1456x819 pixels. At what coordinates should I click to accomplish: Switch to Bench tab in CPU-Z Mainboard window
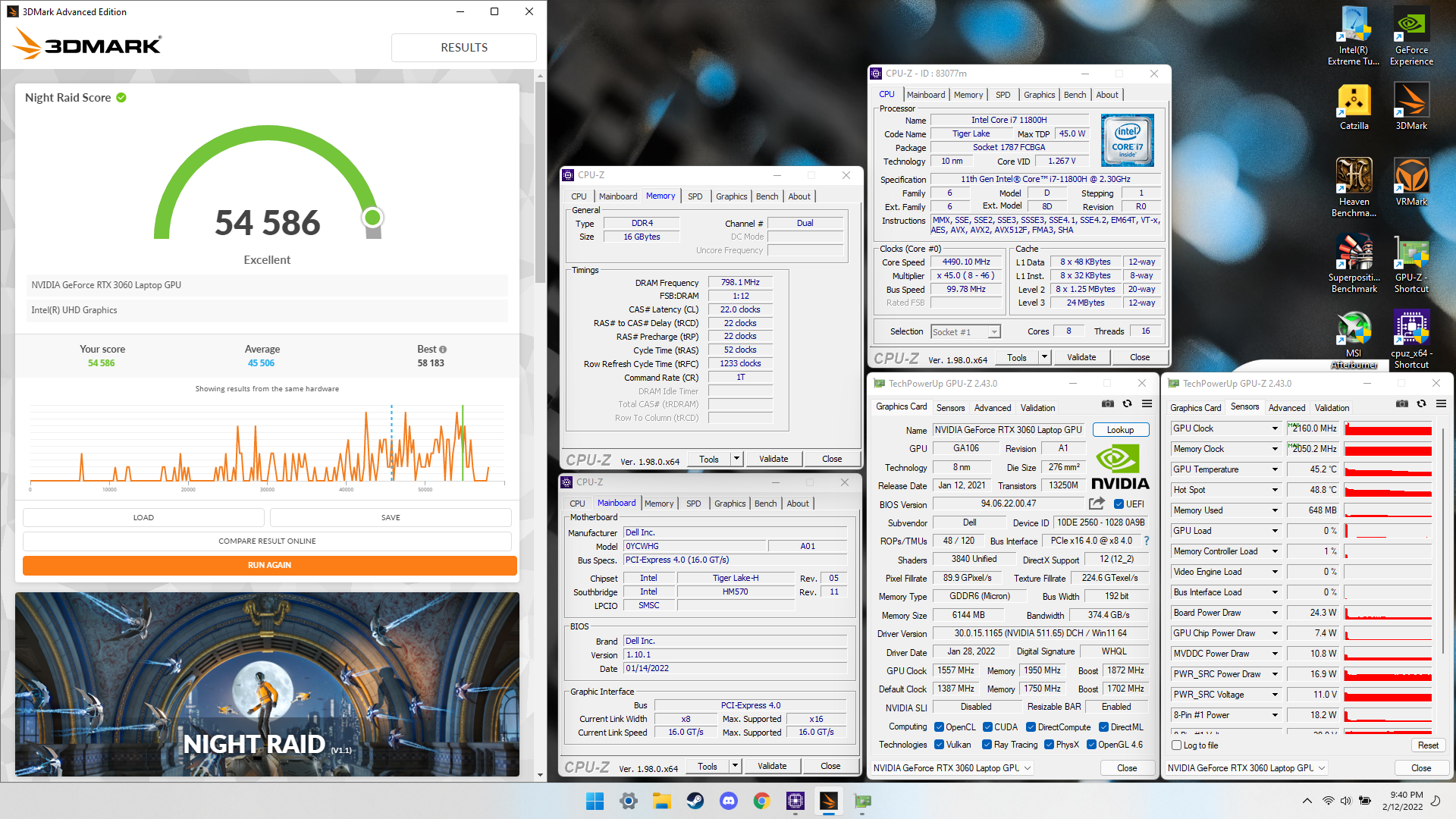765,504
